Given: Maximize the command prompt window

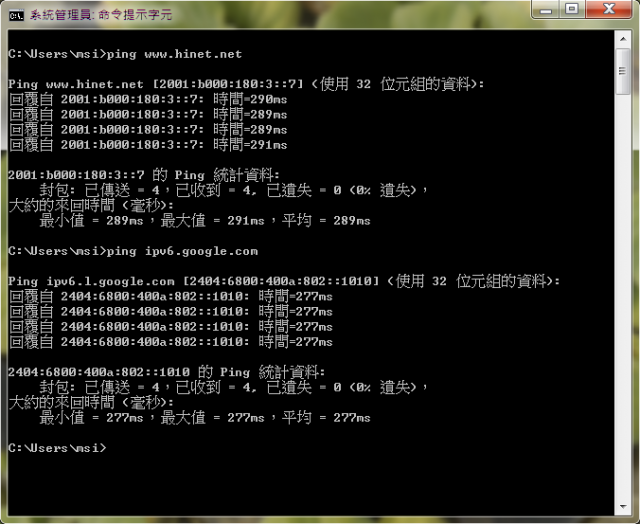Looking at the screenshot, I should click(x=572, y=9).
